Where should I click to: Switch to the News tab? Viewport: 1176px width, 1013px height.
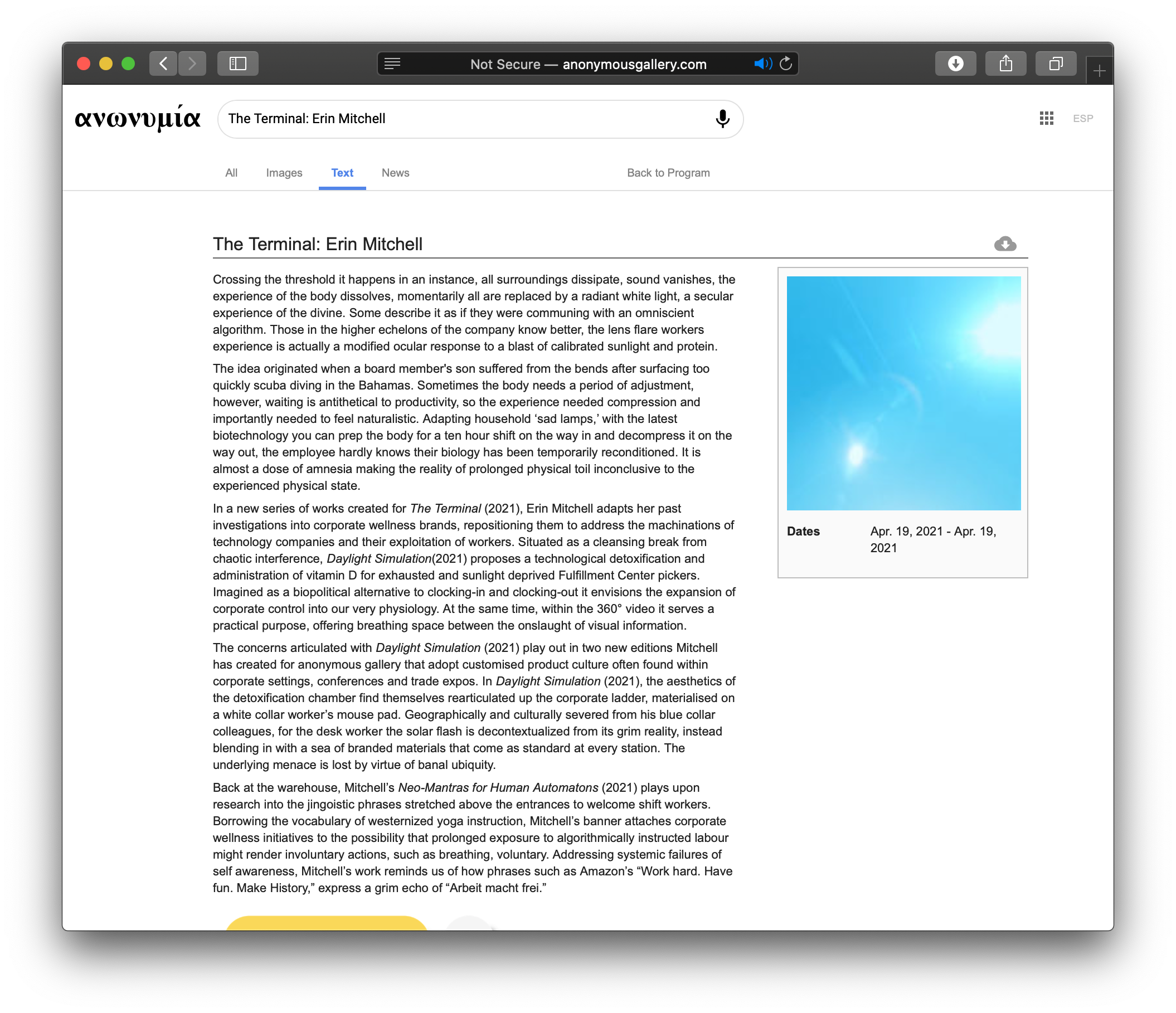395,173
